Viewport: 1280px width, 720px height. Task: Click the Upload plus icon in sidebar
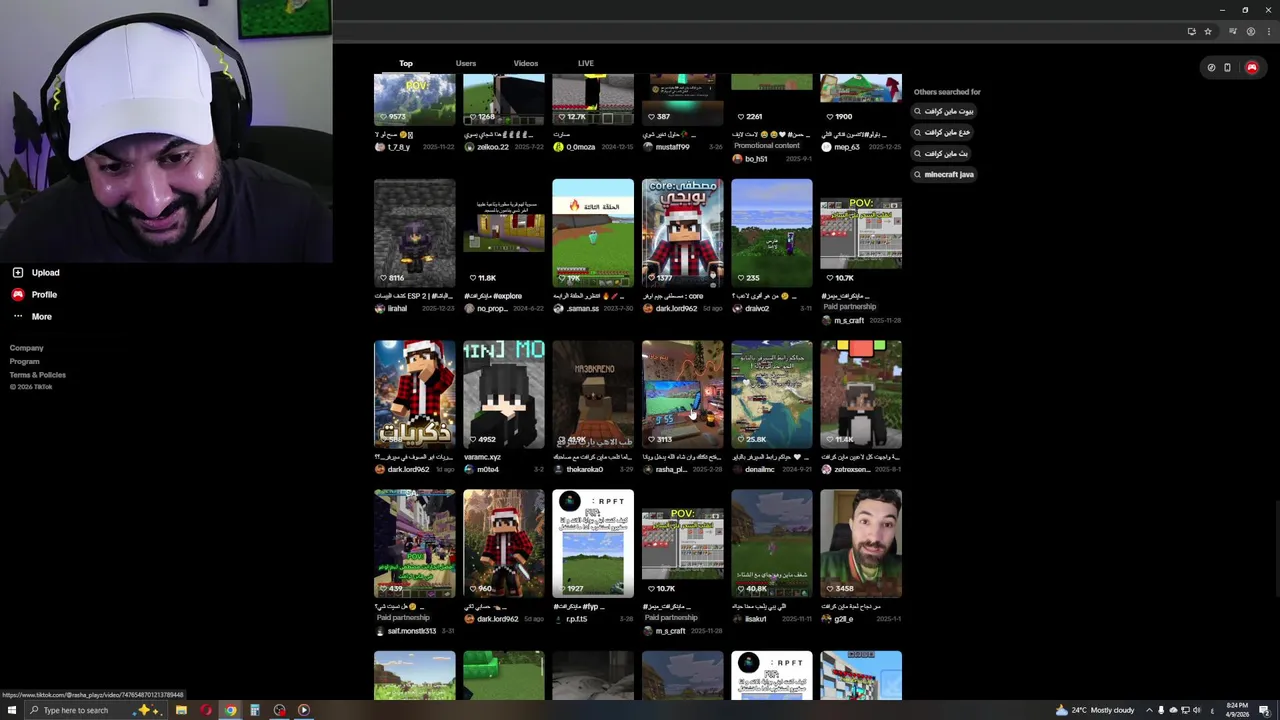[x=18, y=272]
